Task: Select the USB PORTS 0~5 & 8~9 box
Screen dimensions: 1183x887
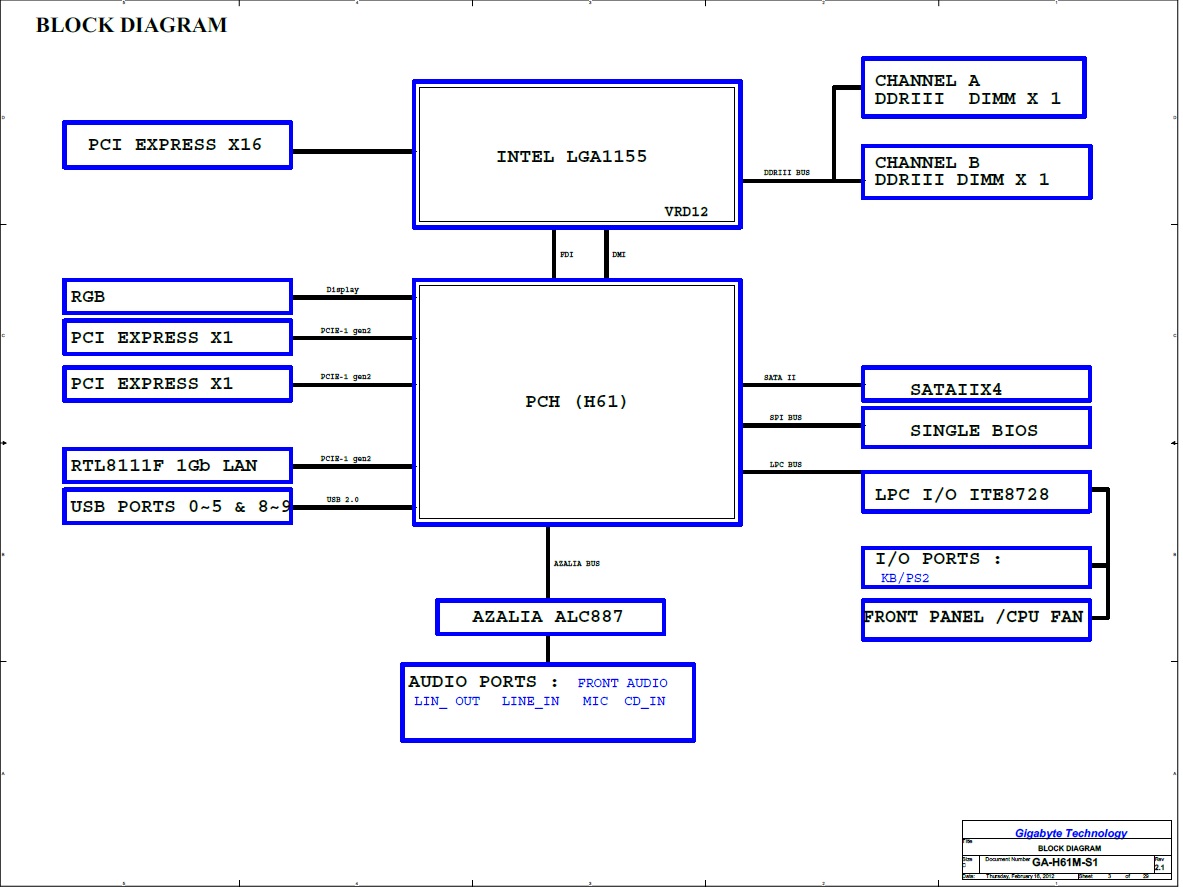Action: click(177, 507)
